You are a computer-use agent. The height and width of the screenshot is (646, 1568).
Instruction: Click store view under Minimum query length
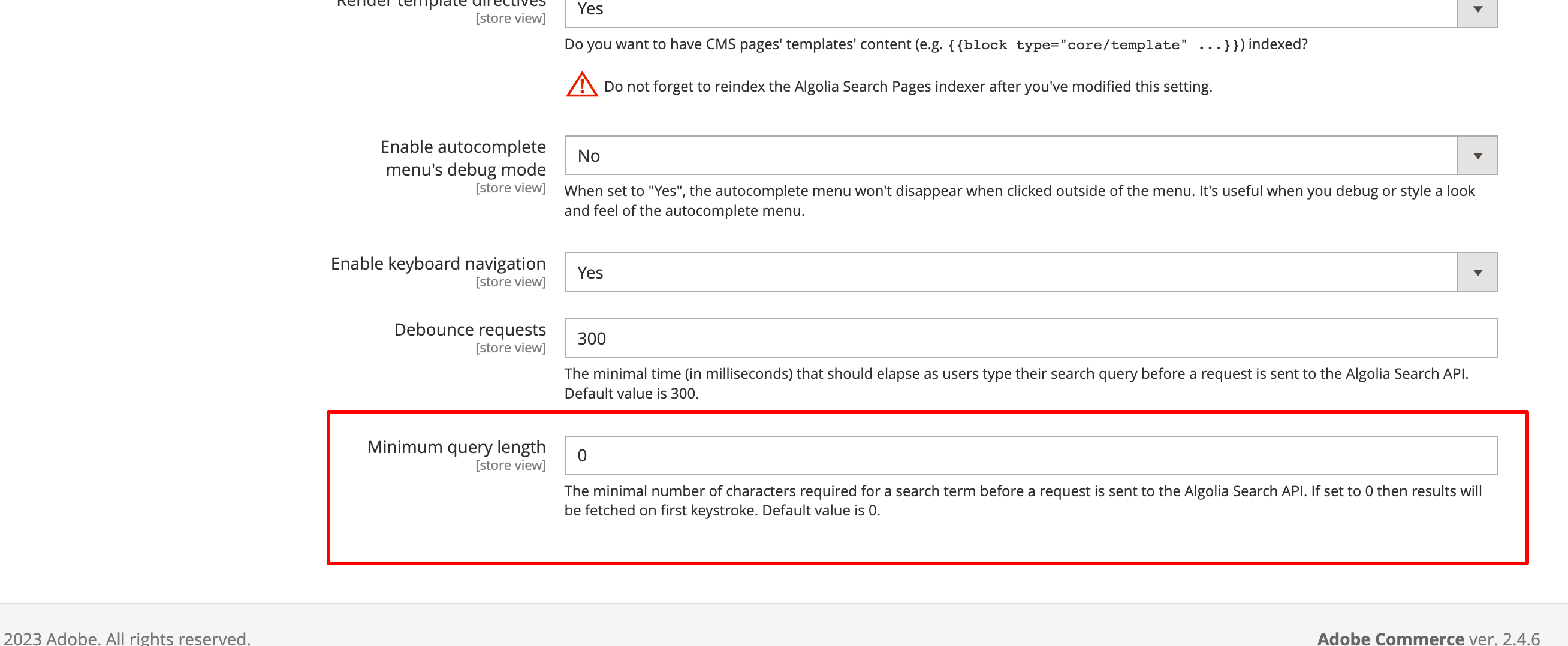pyautogui.click(x=511, y=466)
